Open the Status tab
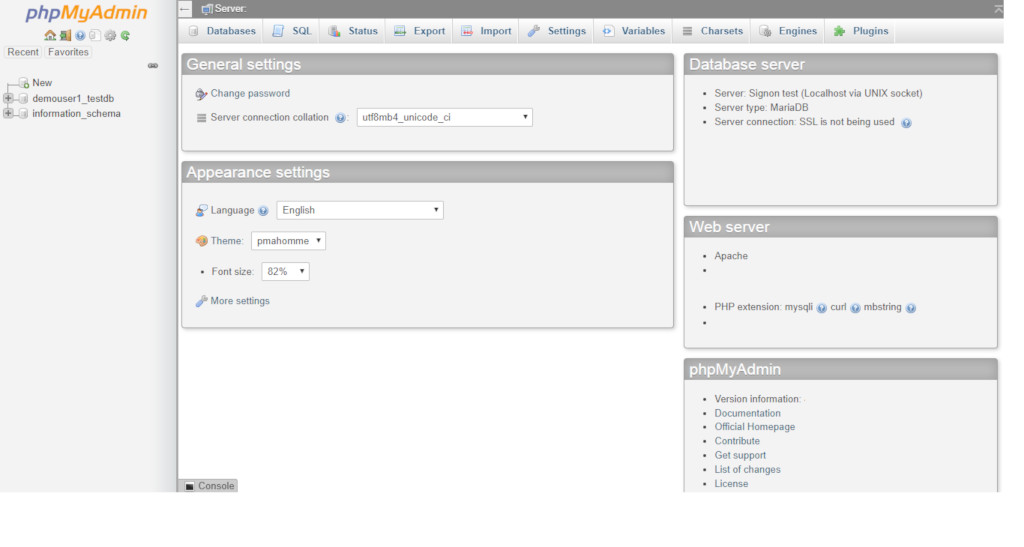The height and width of the screenshot is (547, 1024). pyautogui.click(x=353, y=31)
